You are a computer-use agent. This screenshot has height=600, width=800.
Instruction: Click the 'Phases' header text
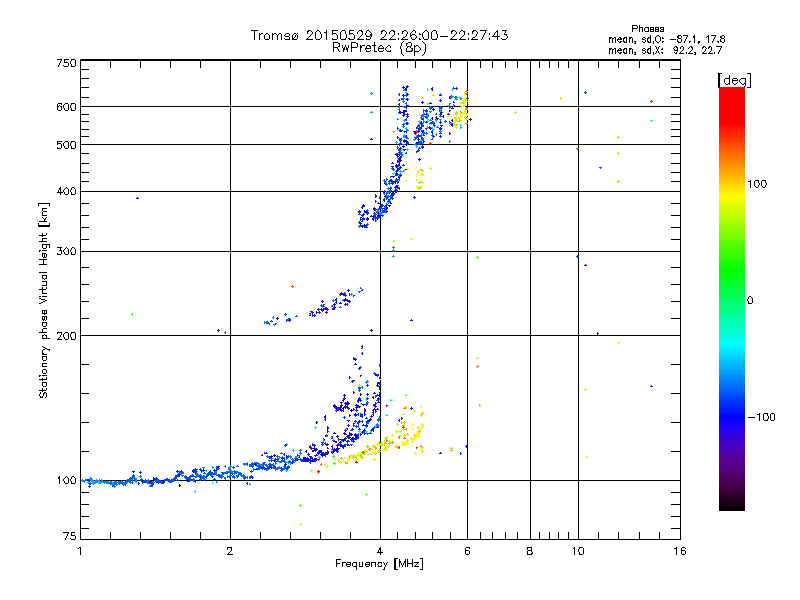647,29
